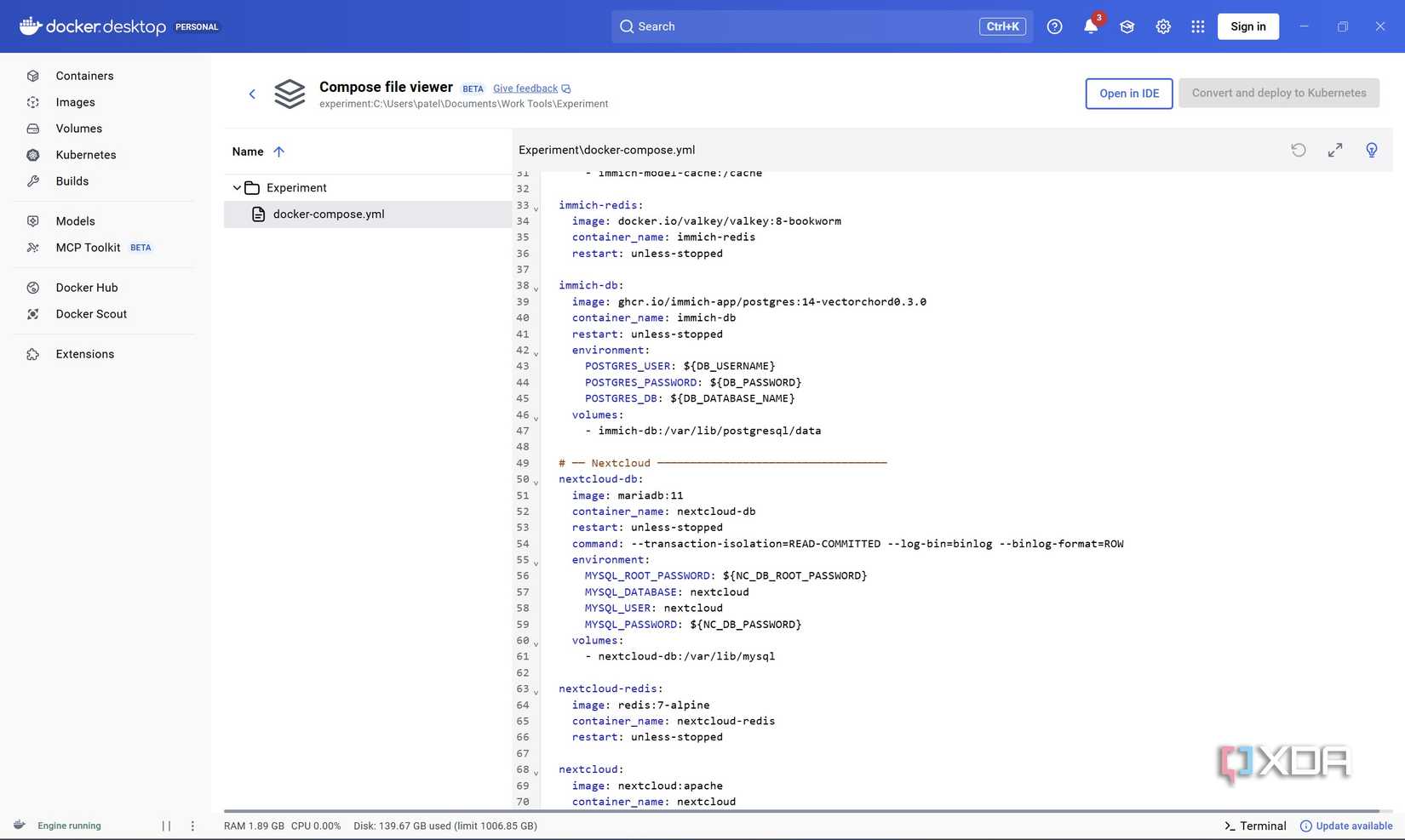The width and height of the screenshot is (1405, 840).
Task: Open the Docker Hub icon
Action: 33,288
